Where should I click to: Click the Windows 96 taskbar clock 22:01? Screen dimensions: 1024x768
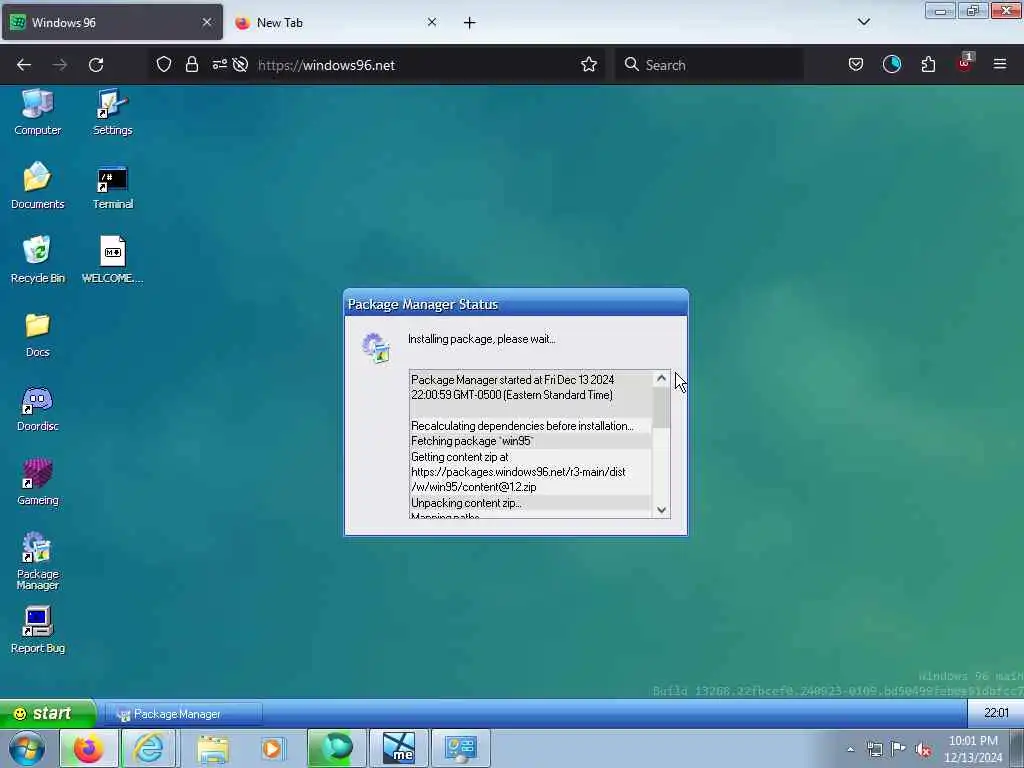pos(996,713)
